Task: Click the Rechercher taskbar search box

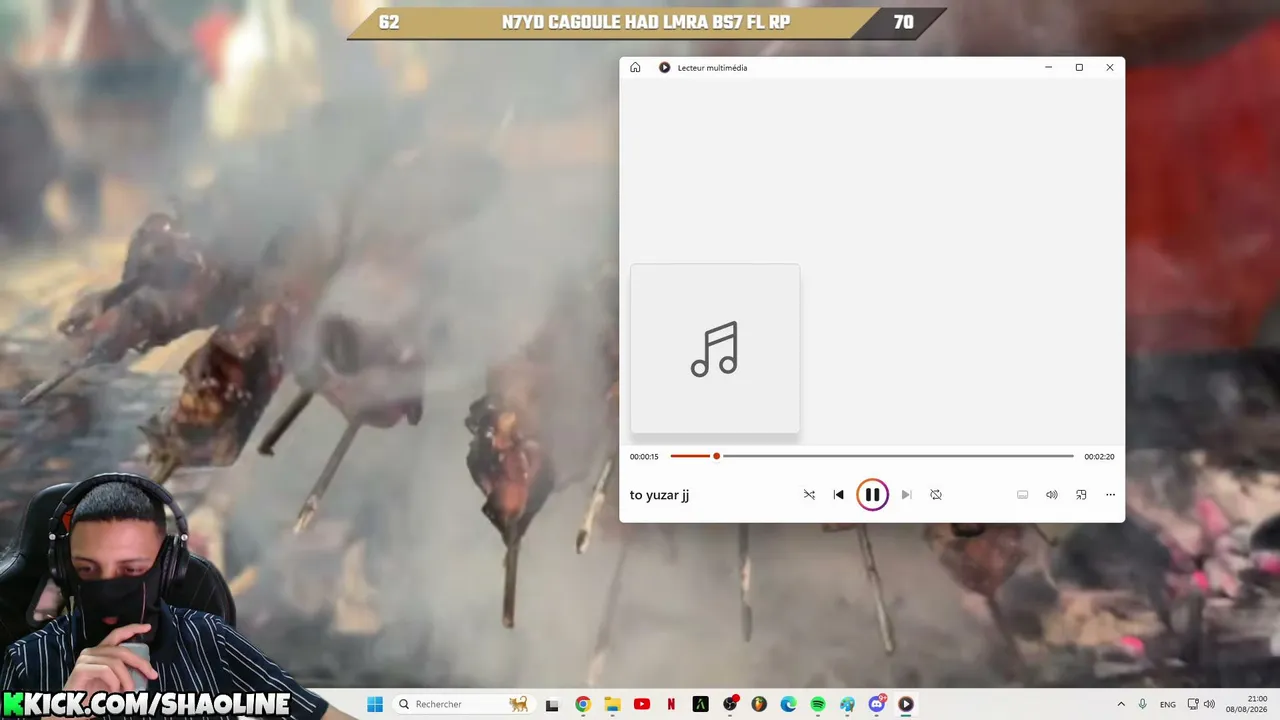Action: click(463, 704)
